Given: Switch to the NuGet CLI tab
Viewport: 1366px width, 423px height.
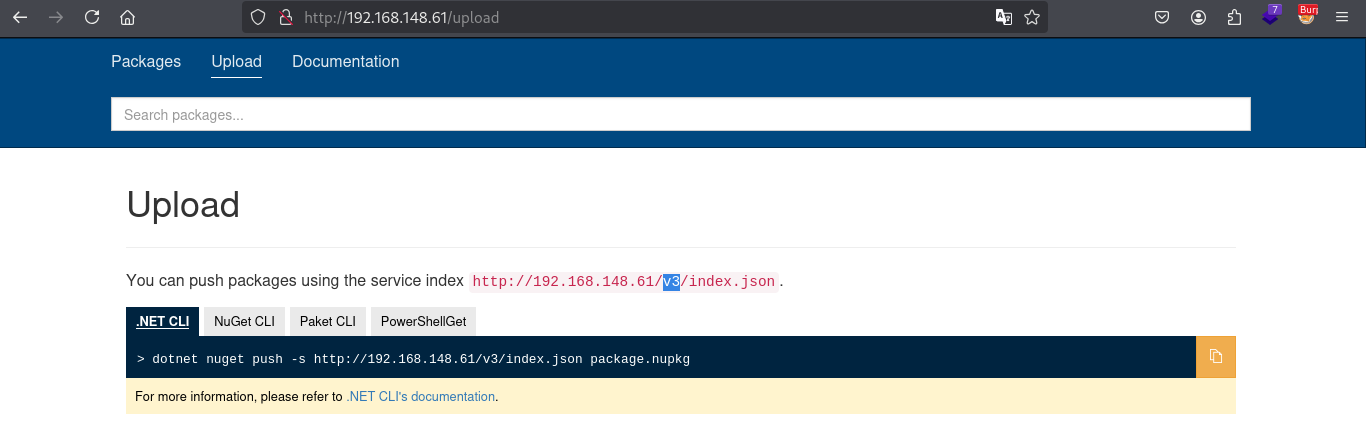Looking at the screenshot, I should pos(244,321).
